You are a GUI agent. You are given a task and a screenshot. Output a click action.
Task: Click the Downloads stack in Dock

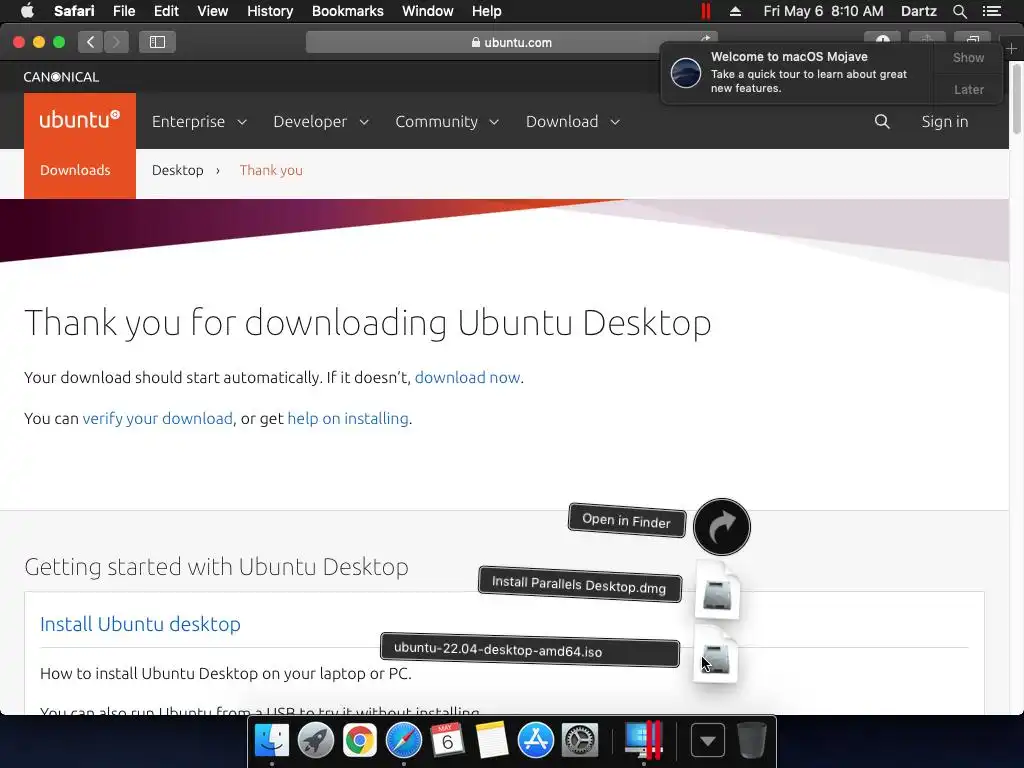(707, 741)
